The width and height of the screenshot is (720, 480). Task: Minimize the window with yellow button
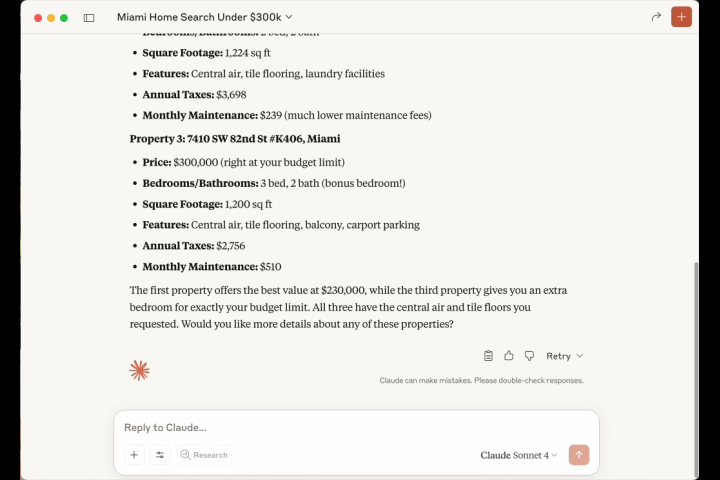pyautogui.click(x=51, y=18)
